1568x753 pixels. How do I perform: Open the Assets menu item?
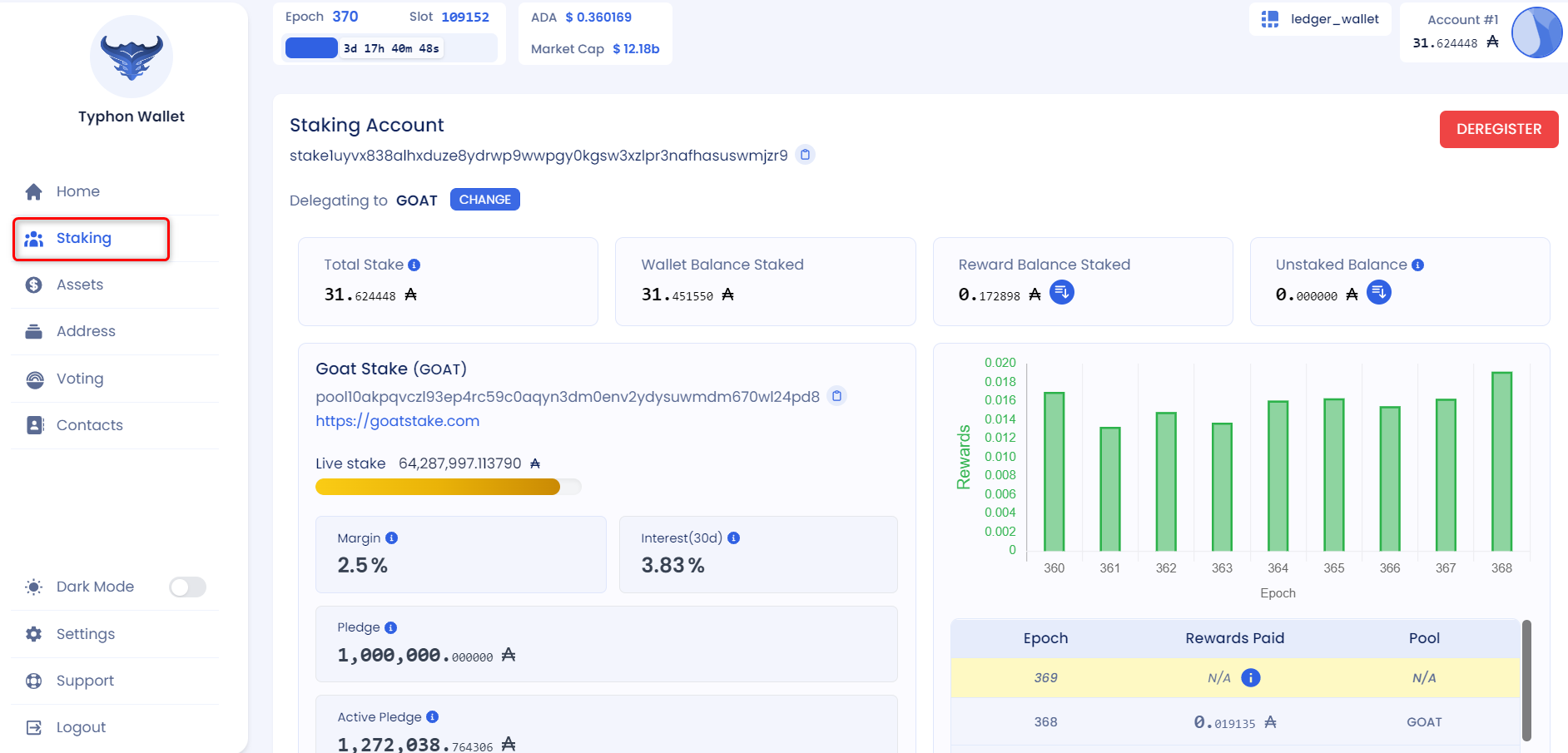point(115,285)
